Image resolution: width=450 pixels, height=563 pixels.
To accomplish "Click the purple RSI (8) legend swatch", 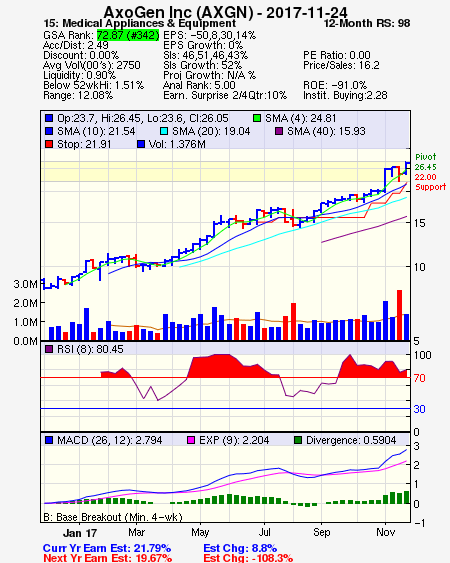I will 49,349.
